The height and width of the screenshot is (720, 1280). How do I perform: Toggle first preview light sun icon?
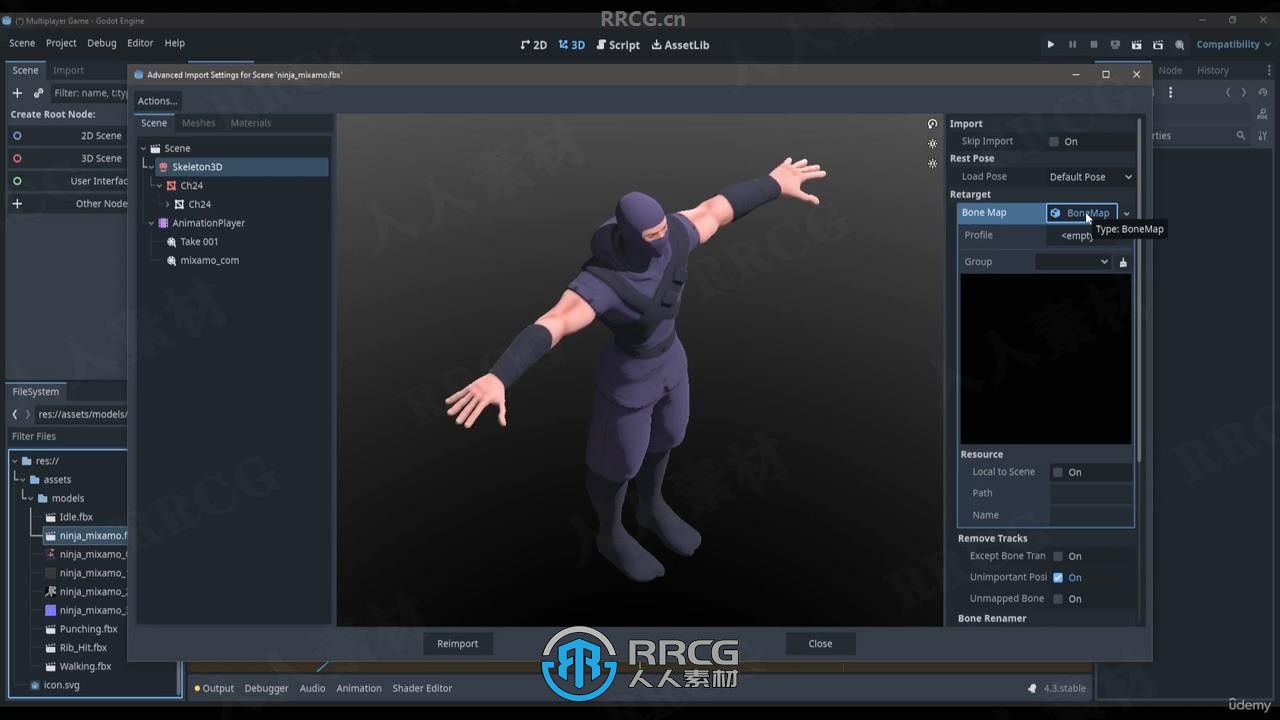pos(932,144)
